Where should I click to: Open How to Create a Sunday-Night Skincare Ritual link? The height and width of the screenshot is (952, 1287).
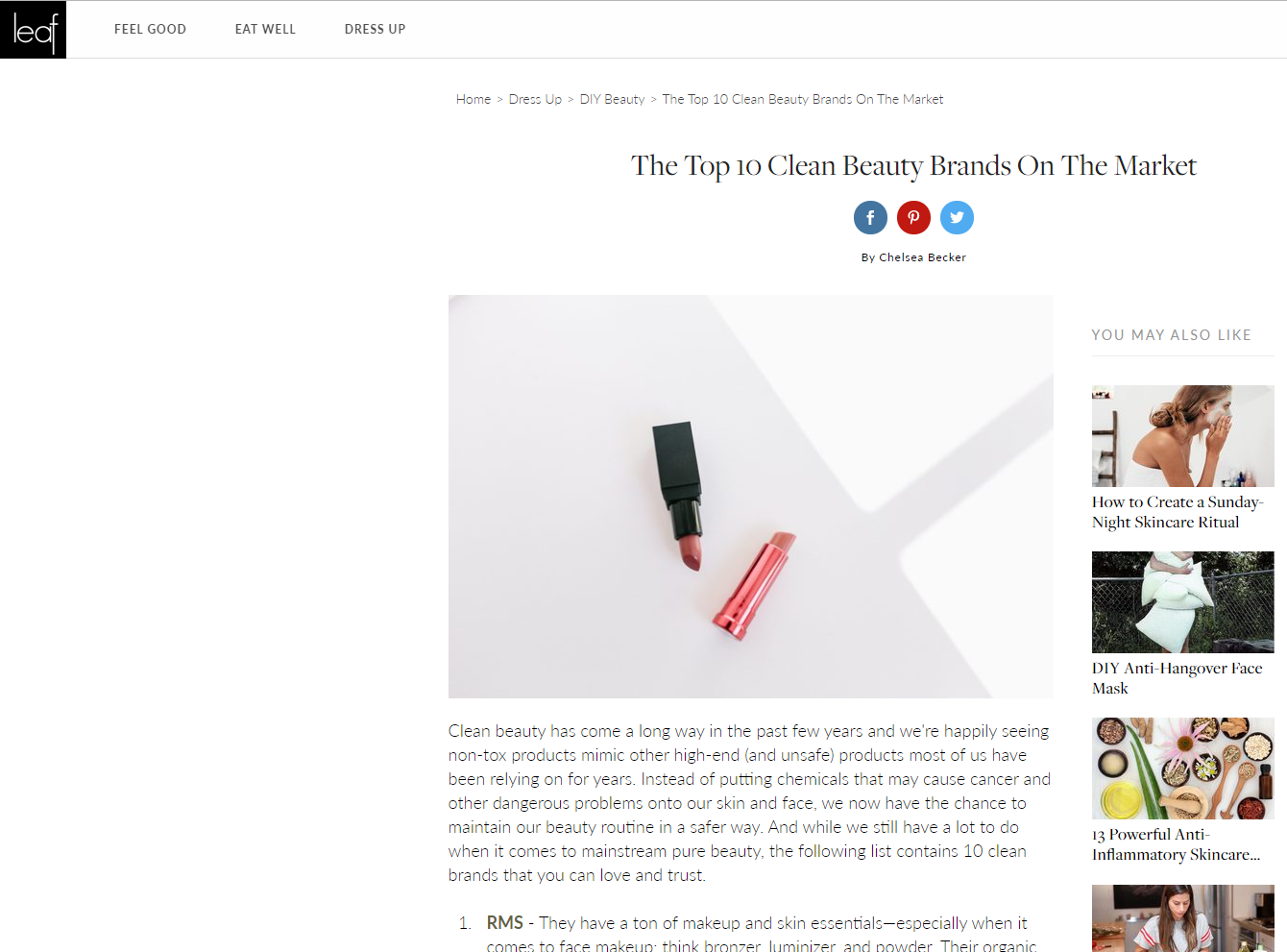[x=1178, y=512]
